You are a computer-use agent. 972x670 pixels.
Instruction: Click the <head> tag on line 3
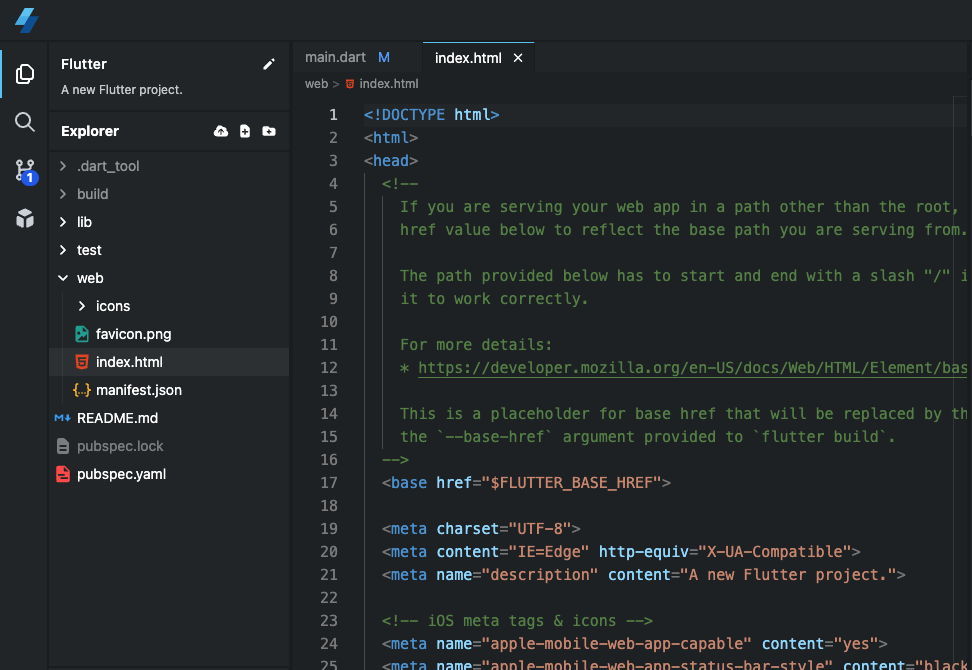coord(391,161)
